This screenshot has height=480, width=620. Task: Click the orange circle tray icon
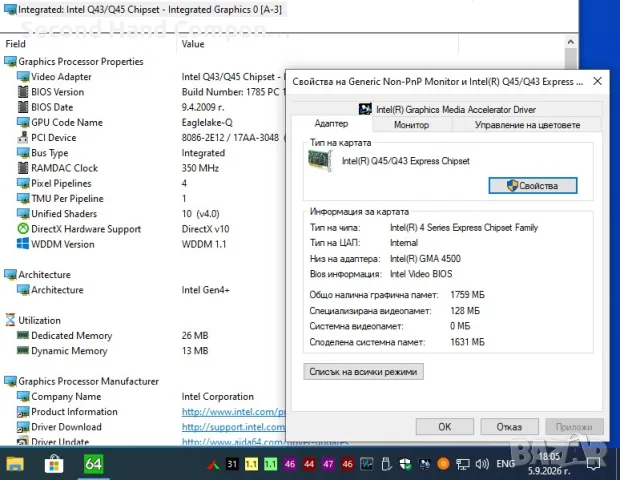(x=443, y=463)
